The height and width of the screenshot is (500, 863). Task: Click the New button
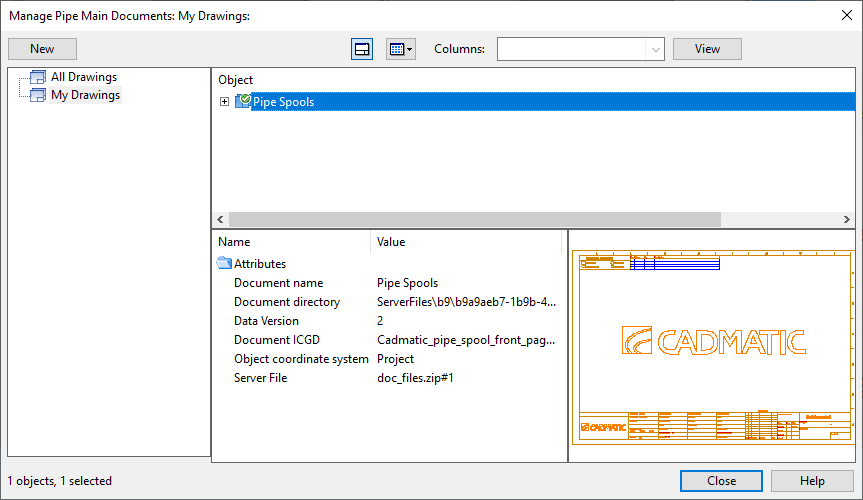[42, 49]
